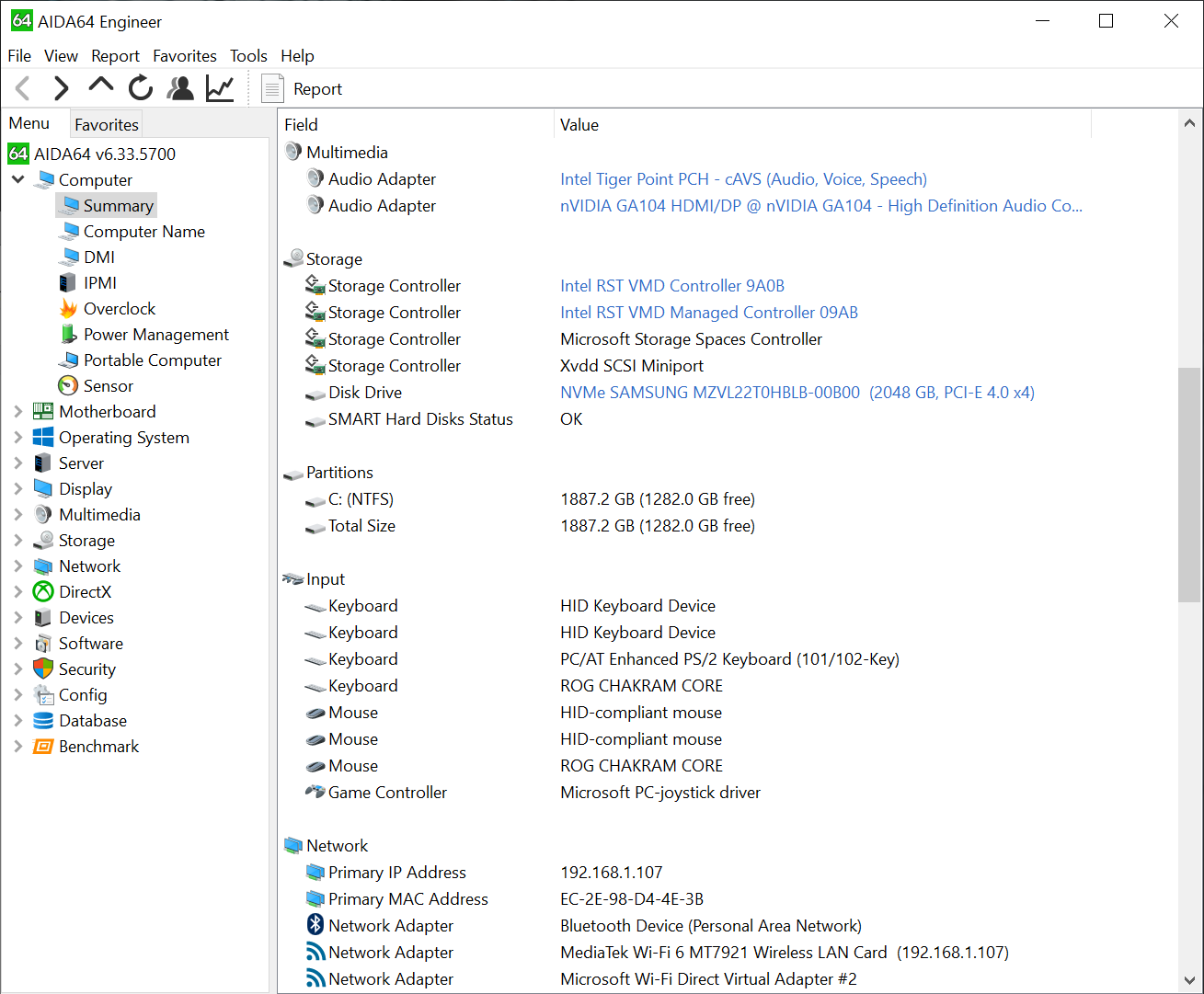This screenshot has height=994, width=1204.
Task: Open the Report menu
Action: 115,56
